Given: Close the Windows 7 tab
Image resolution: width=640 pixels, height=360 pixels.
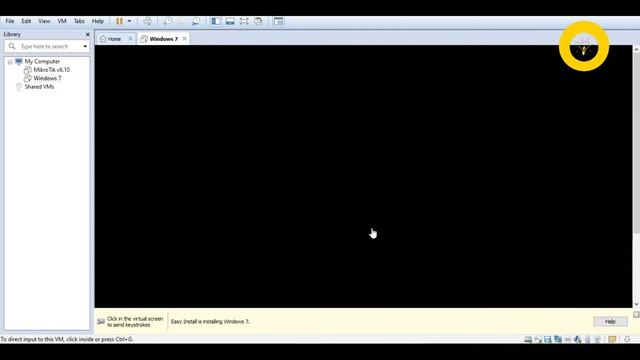Looking at the screenshot, I should (184, 39).
